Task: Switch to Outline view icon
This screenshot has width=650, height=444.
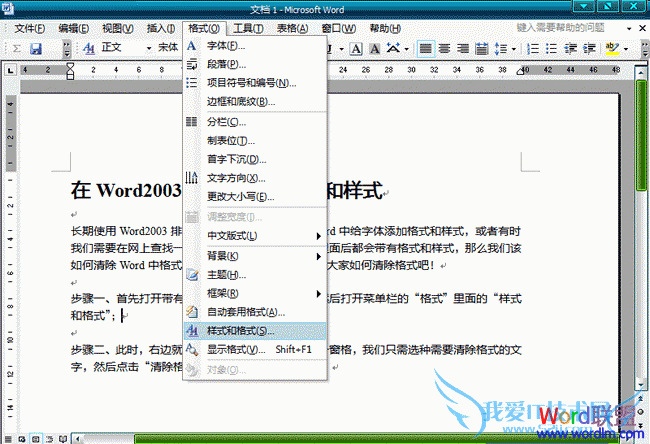Action: [x=50, y=439]
